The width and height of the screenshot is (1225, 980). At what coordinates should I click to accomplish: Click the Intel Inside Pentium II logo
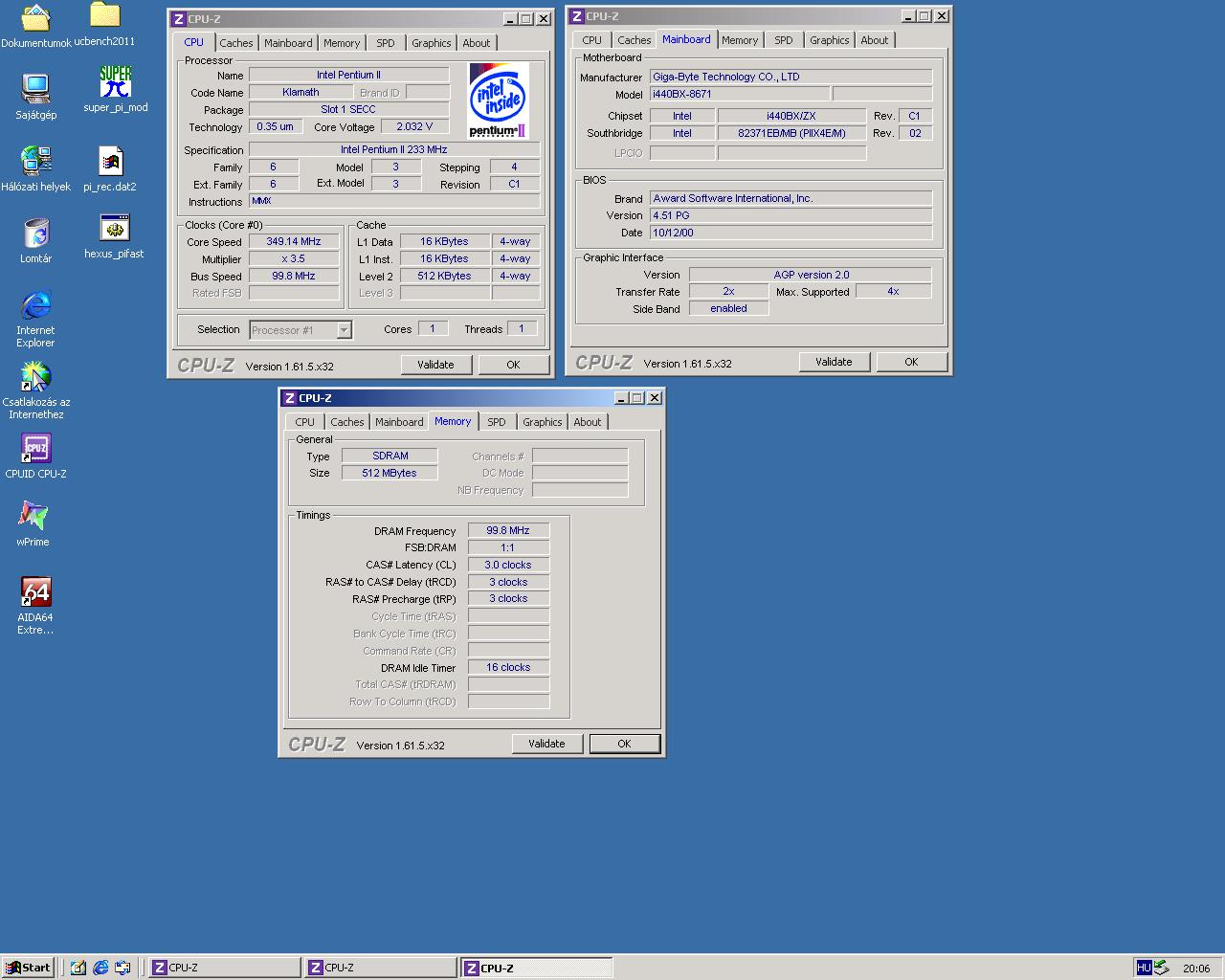point(499,100)
